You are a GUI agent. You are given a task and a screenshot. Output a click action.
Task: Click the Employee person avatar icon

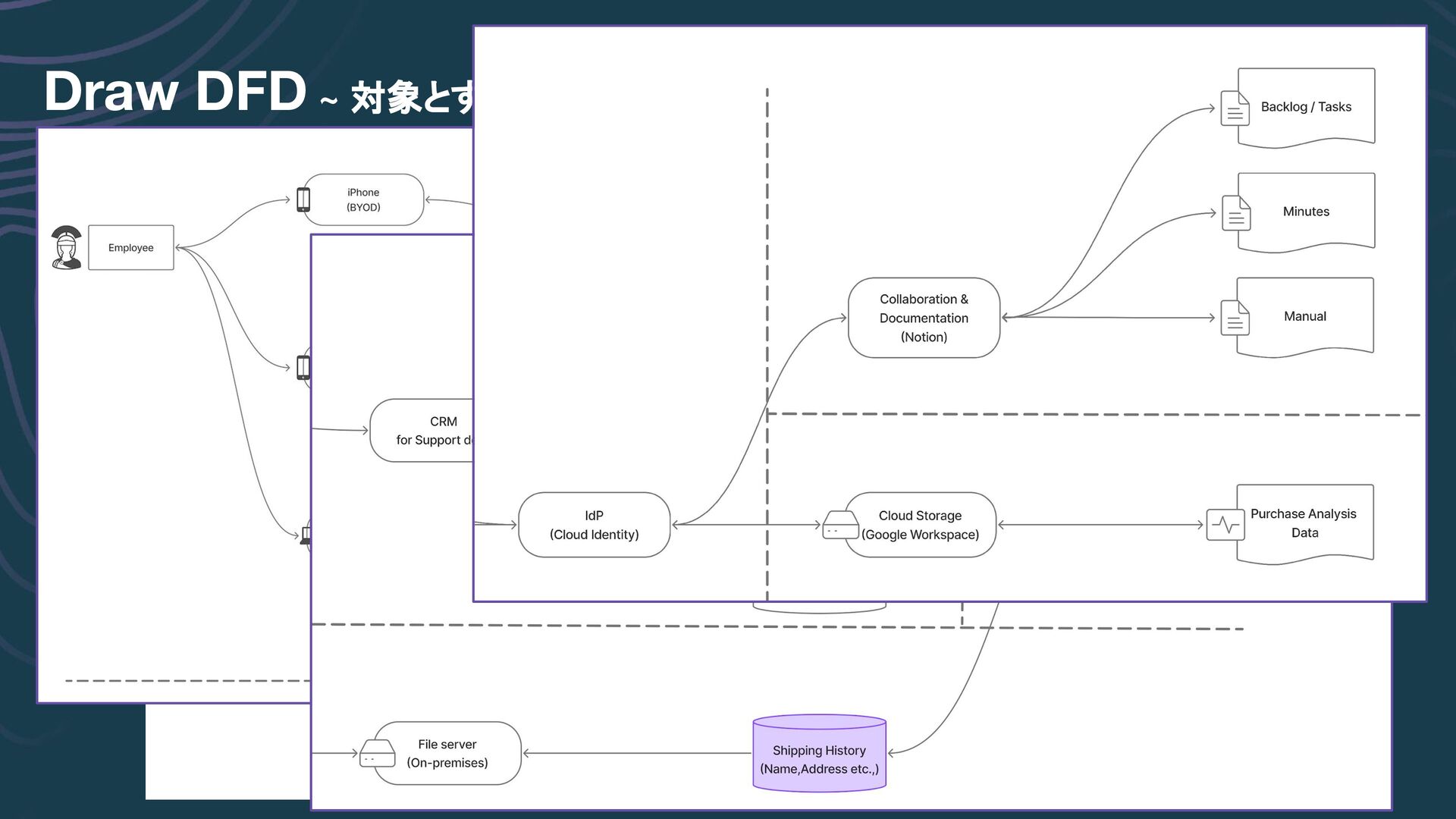click(67, 247)
